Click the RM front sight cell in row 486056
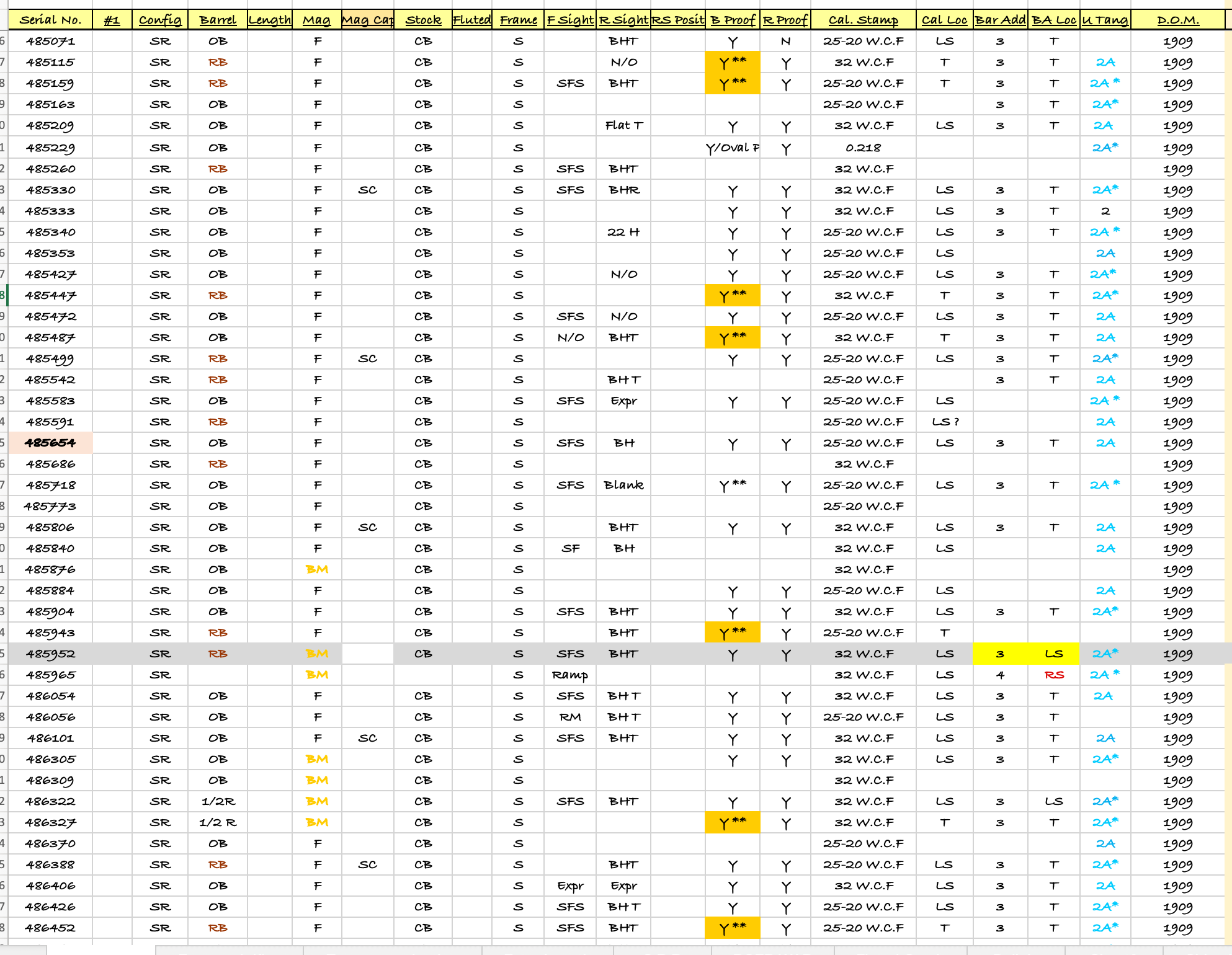1232x955 pixels. [x=570, y=717]
